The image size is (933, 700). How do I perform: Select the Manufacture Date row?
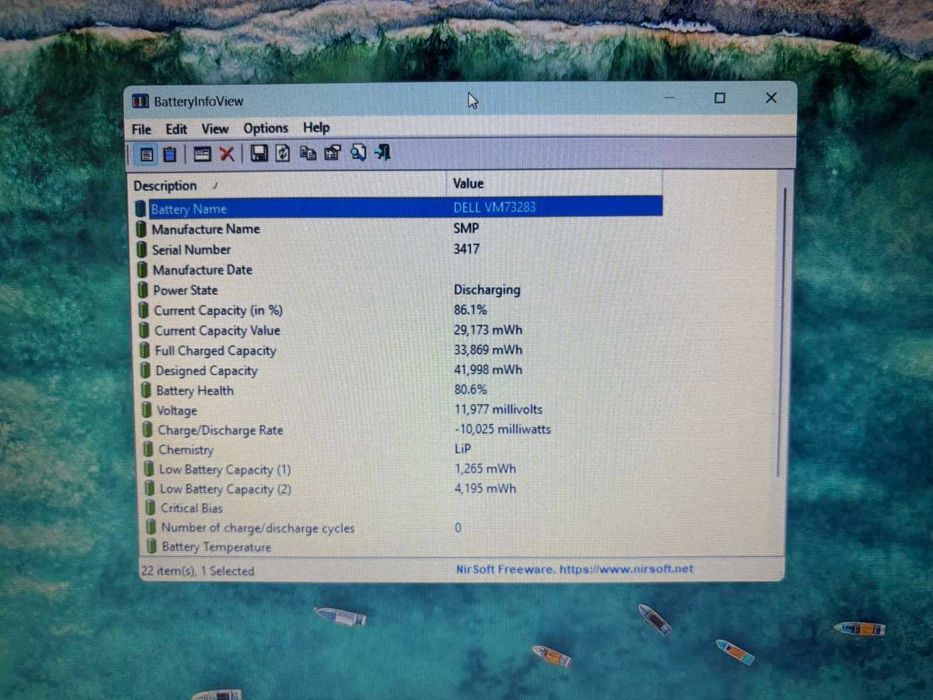point(399,270)
